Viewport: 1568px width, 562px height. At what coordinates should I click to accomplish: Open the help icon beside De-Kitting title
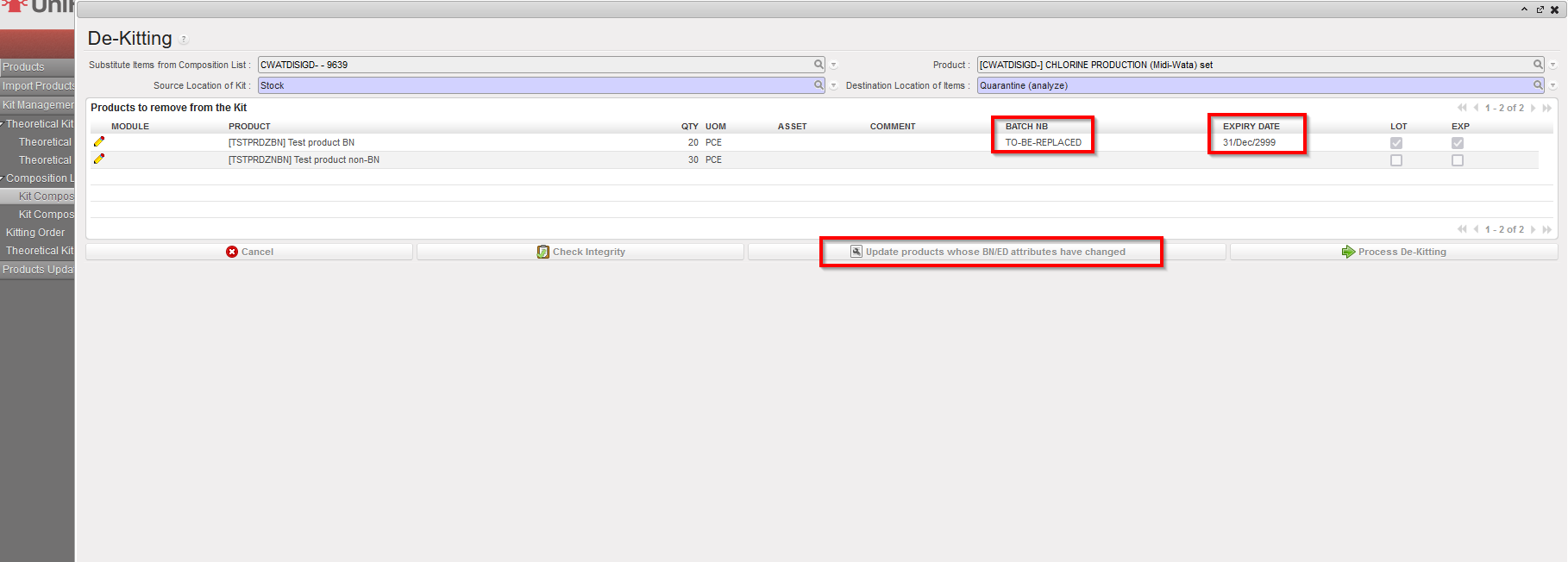pyautogui.click(x=184, y=40)
